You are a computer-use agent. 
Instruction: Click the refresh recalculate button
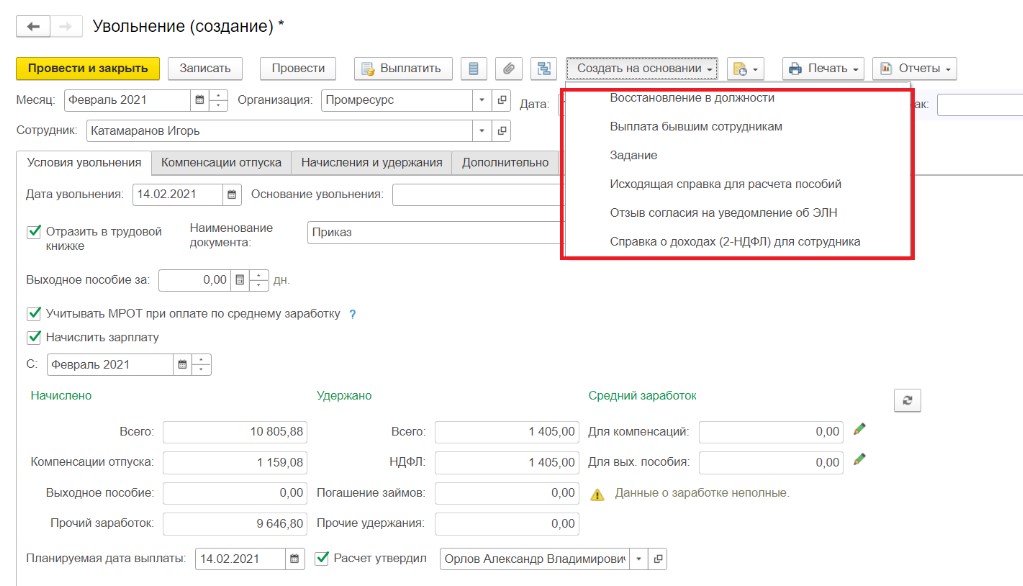907,400
